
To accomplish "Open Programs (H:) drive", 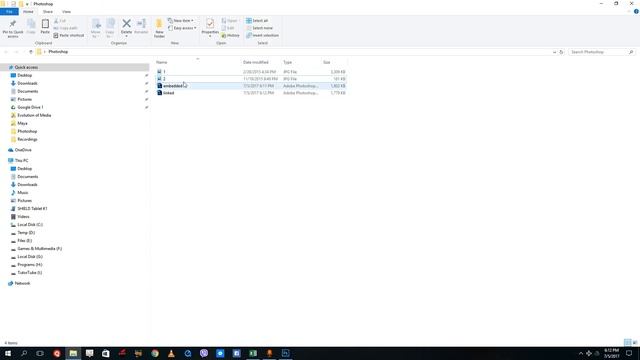I will click(x=29, y=265).
